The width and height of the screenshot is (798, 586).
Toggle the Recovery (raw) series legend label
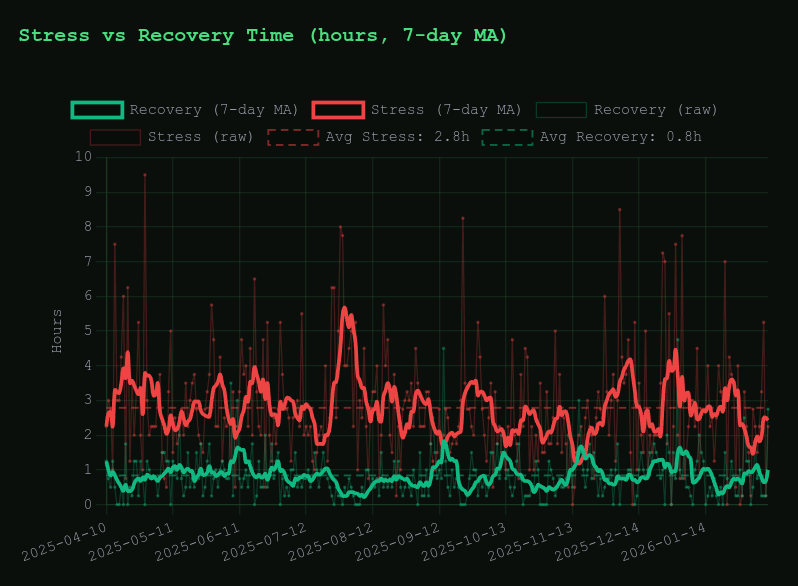[x=655, y=110]
